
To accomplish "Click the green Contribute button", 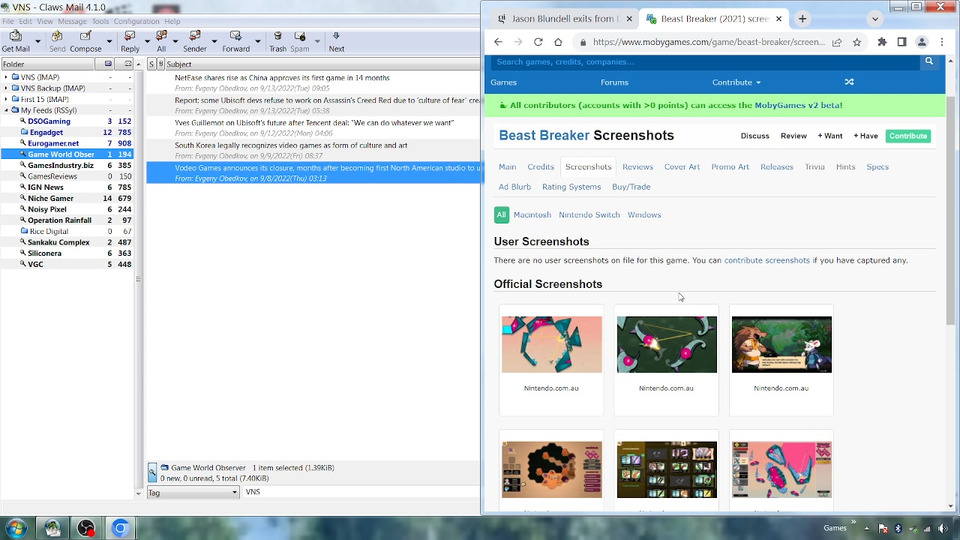I will 908,136.
